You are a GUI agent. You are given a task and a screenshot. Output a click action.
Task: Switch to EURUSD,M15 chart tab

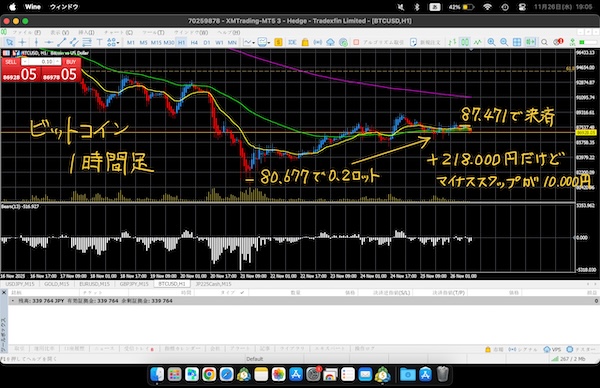94,284
